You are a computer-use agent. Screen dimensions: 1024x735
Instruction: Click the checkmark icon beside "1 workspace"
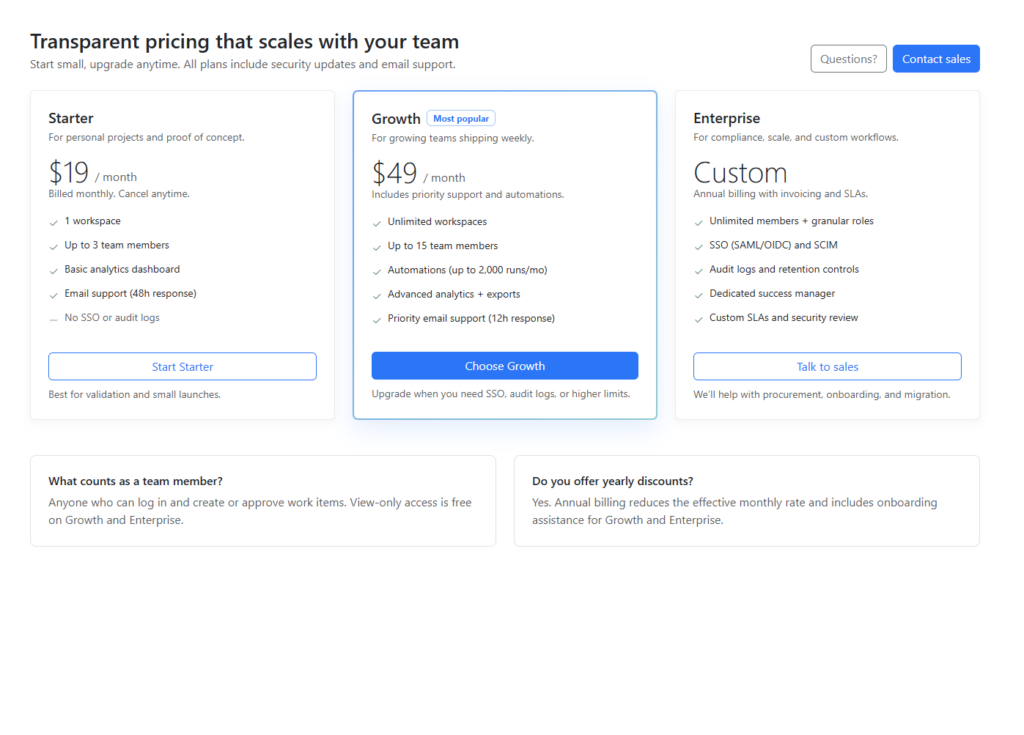54,222
